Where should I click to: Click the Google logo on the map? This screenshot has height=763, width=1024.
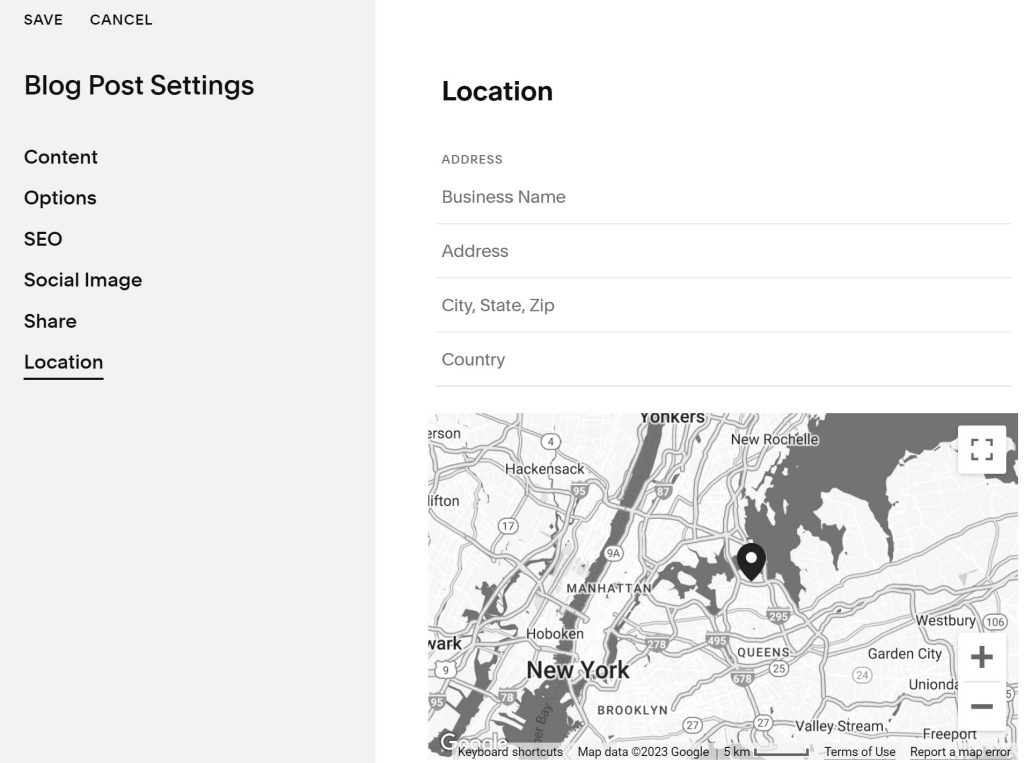(447, 743)
